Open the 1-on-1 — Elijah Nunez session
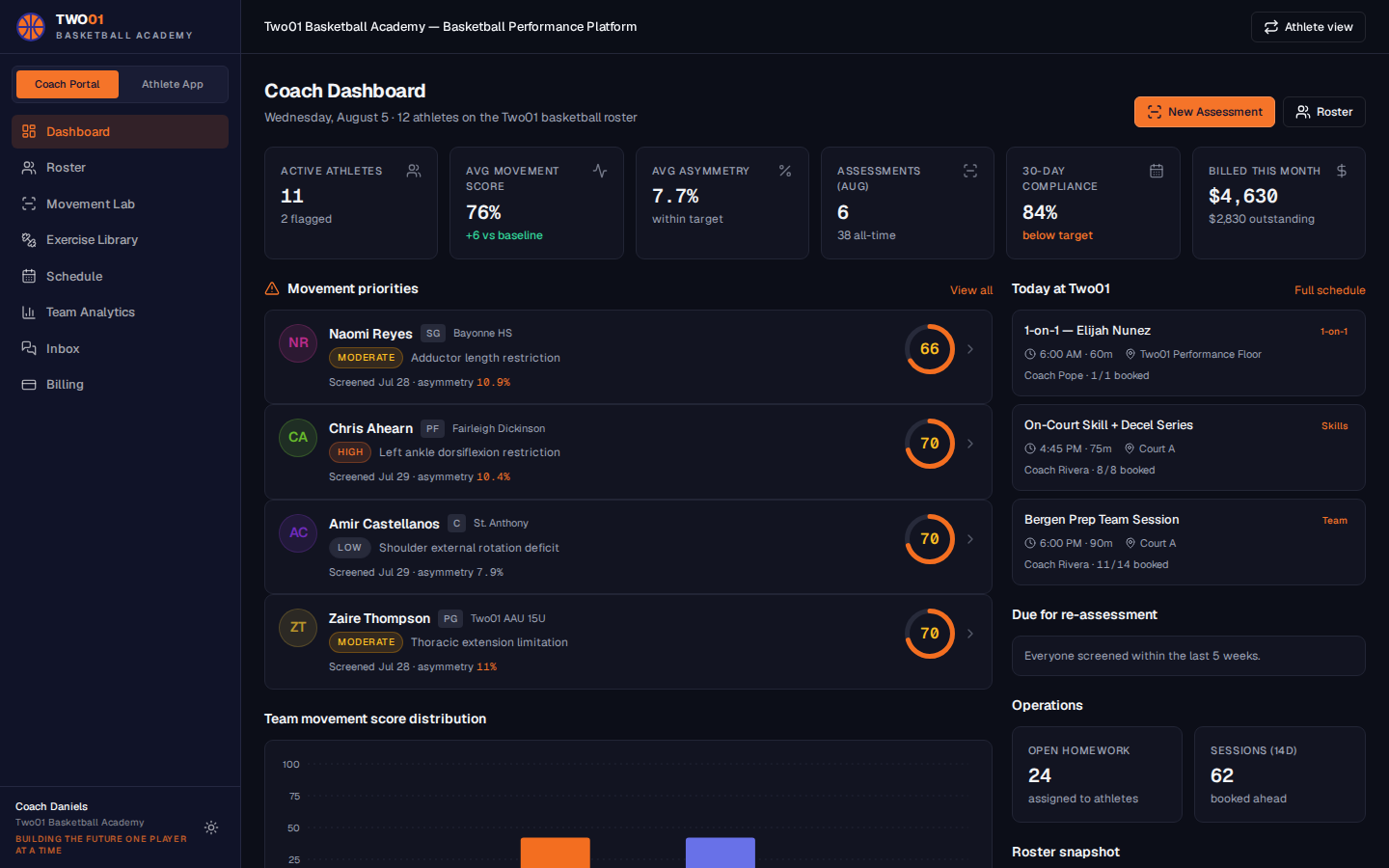This screenshot has width=1389, height=868. [x=1188, y=353]
